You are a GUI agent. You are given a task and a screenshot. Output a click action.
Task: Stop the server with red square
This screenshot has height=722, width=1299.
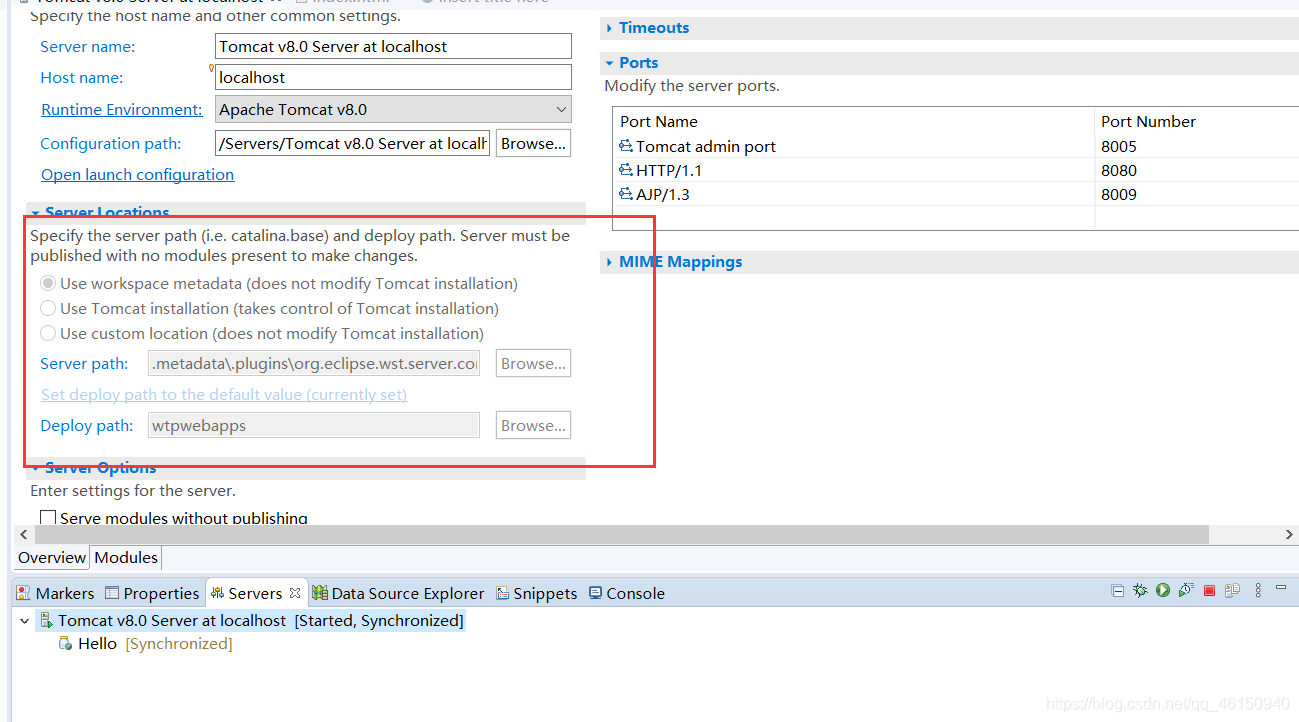[1209, 591]
